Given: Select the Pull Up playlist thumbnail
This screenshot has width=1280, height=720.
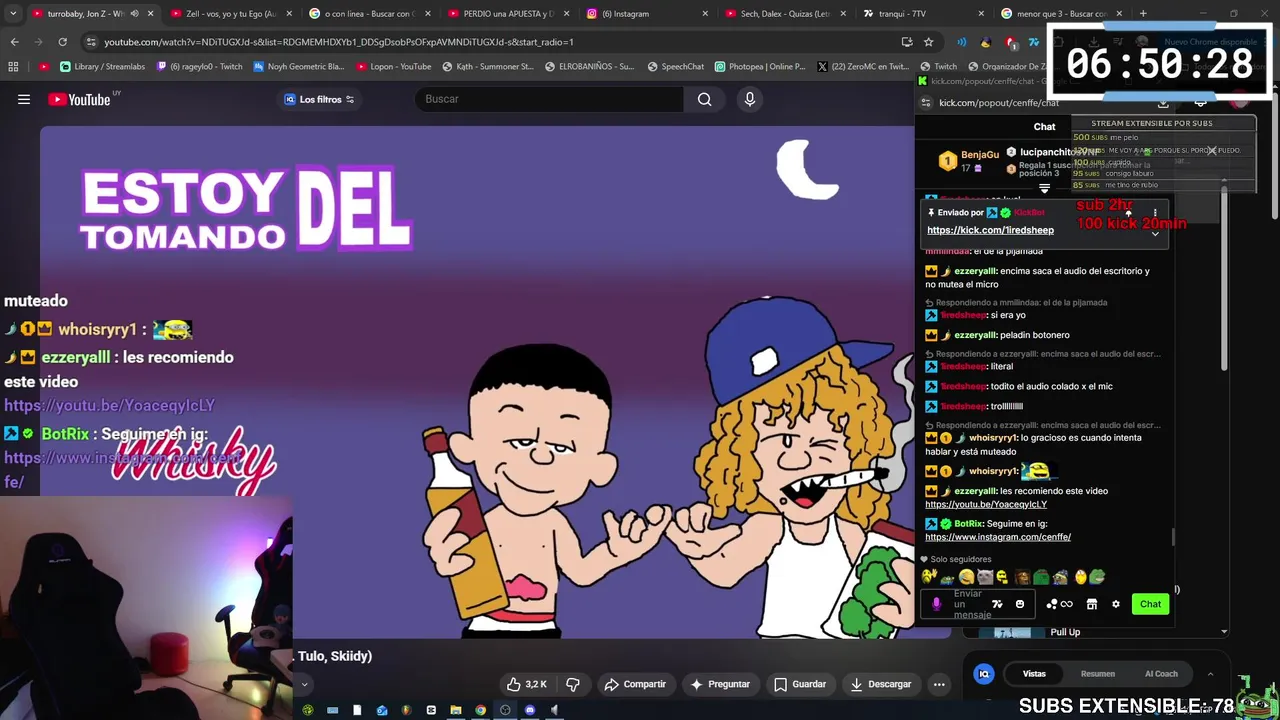Looking at the screenshot, I should coord(1012,632).
